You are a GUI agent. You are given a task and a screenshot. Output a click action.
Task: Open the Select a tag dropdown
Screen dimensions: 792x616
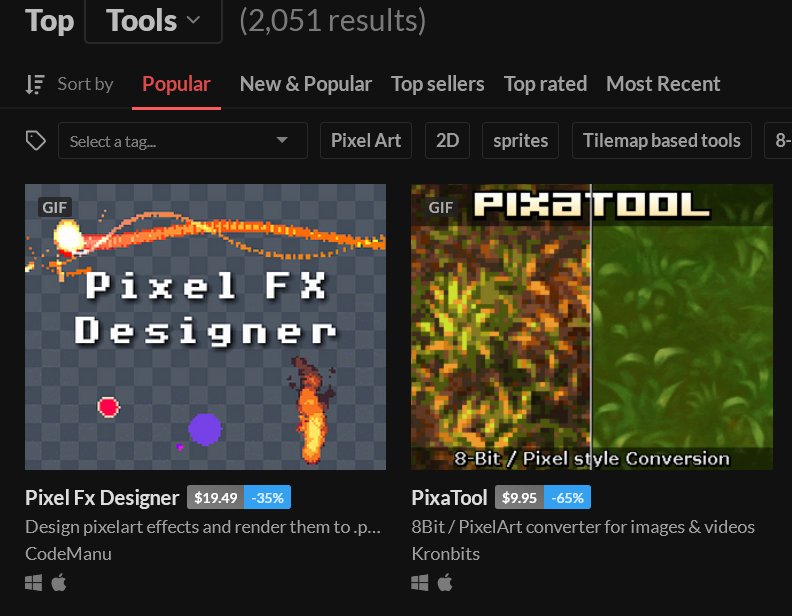[183, 141]
